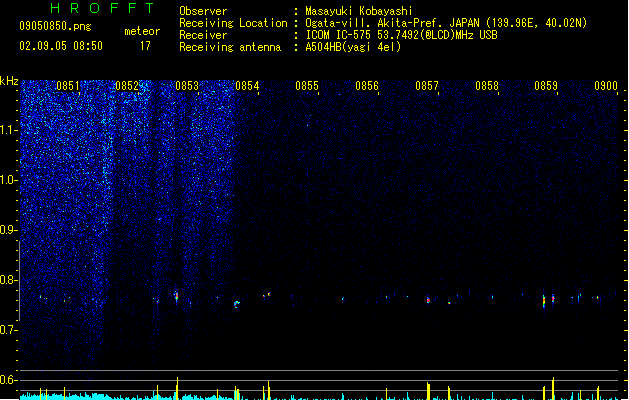Click the 'Receiving antenna' field label

point(230,47)
